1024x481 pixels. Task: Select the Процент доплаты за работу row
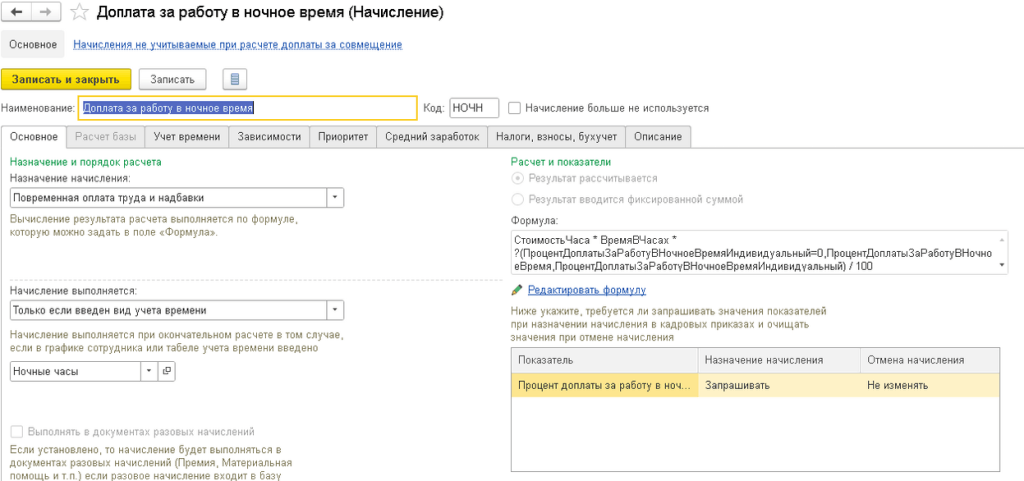[603, 385]
